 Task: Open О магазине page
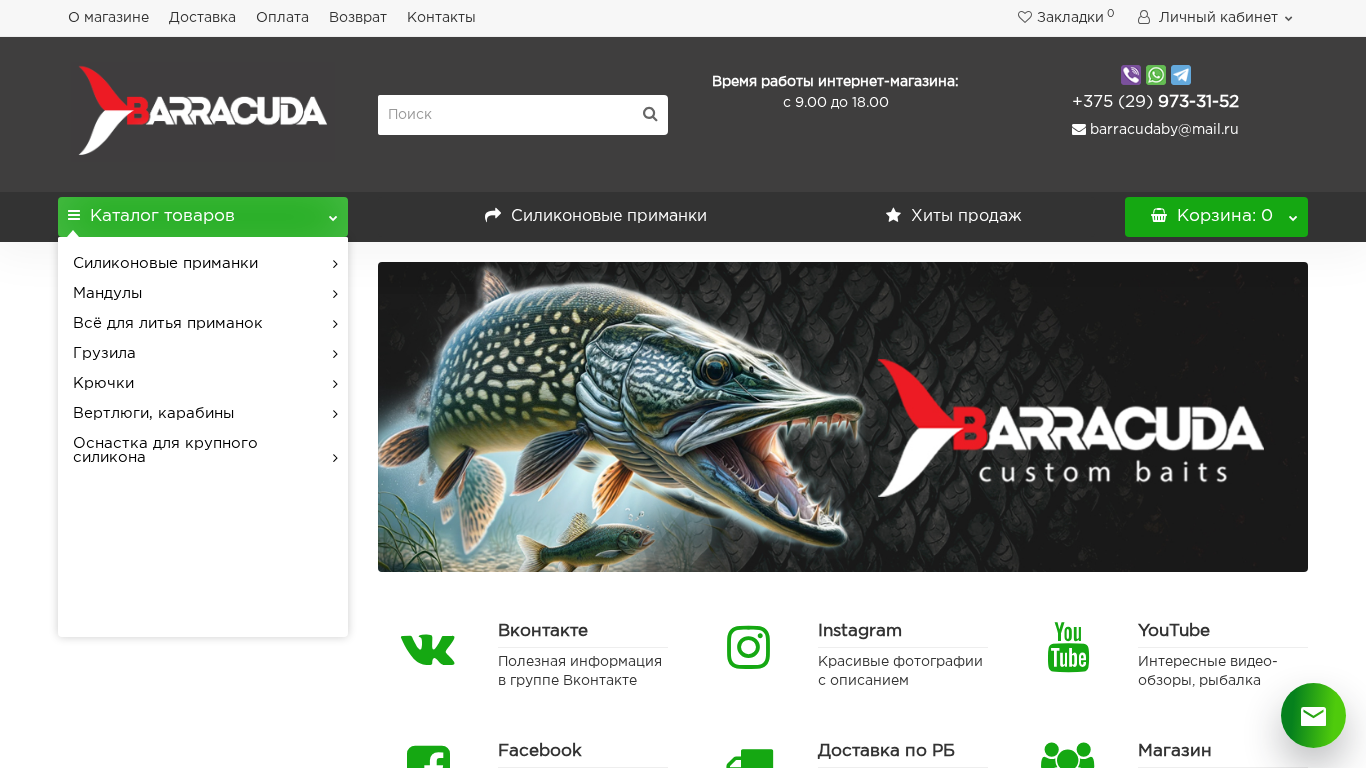pos(108,17)
